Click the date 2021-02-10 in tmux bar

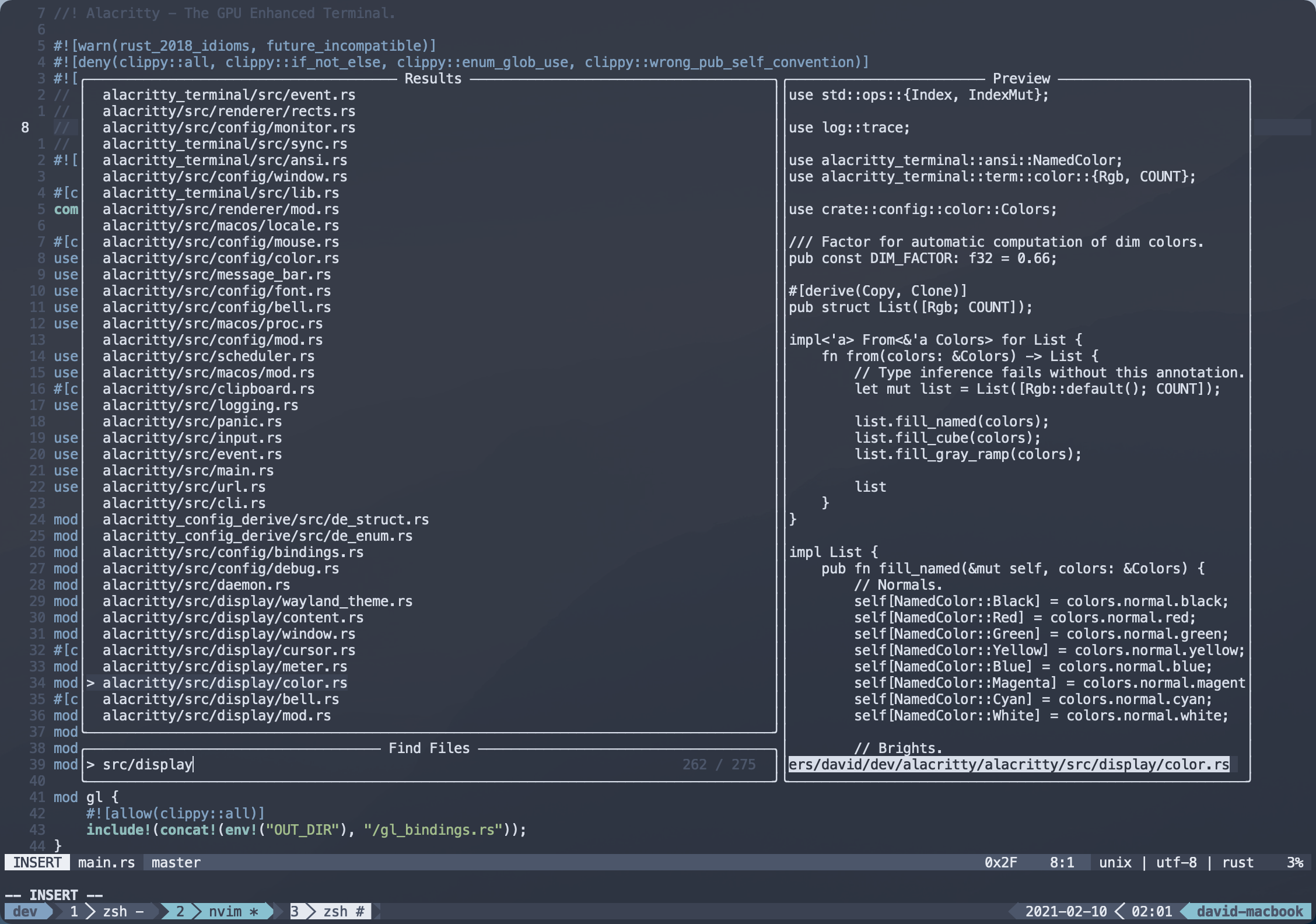[1066, 912]
